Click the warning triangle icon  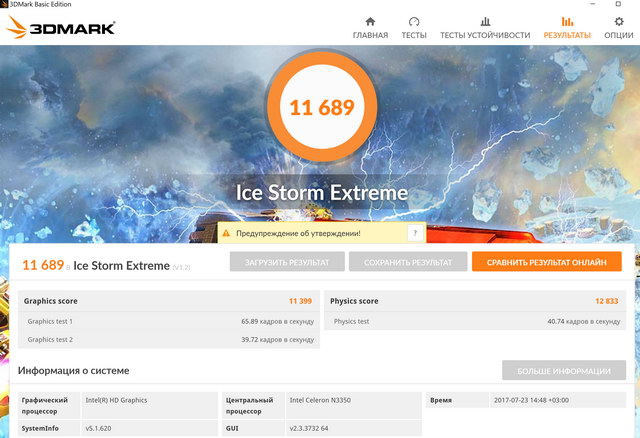point(226,233)
